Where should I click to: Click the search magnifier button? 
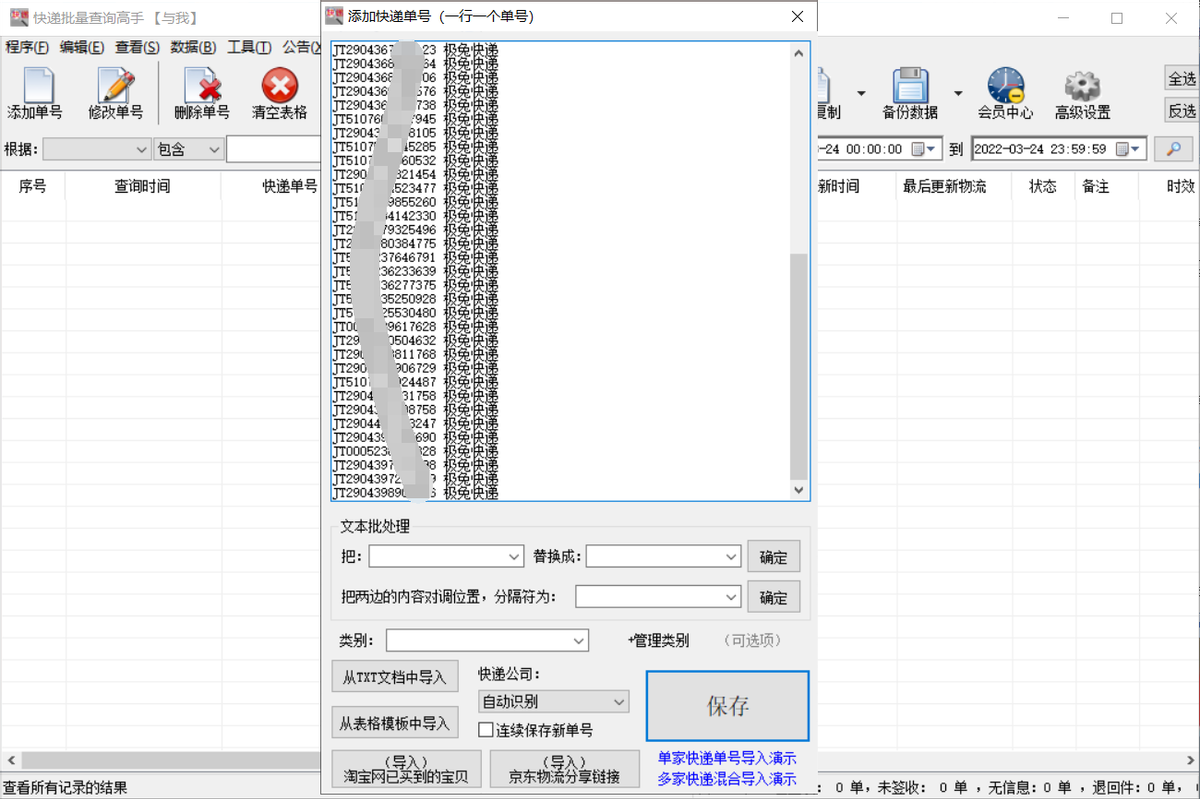[x=1174, y=149]
